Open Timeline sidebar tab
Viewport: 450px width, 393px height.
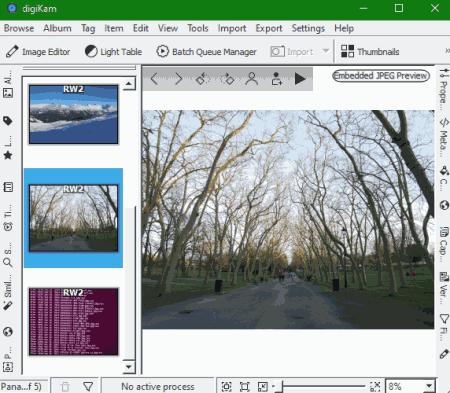tap(8, 218)
